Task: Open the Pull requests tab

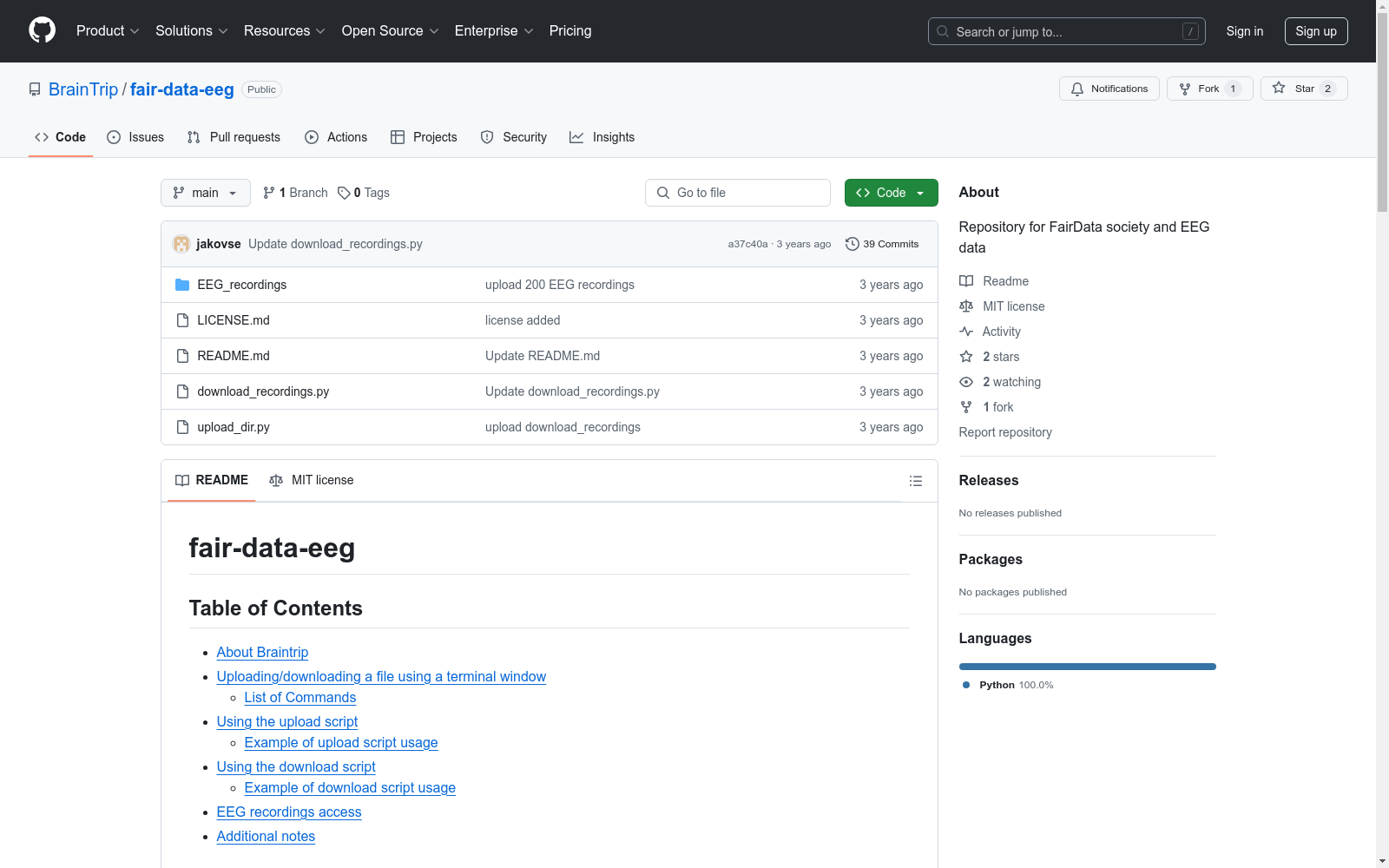Action: (234, 137)
